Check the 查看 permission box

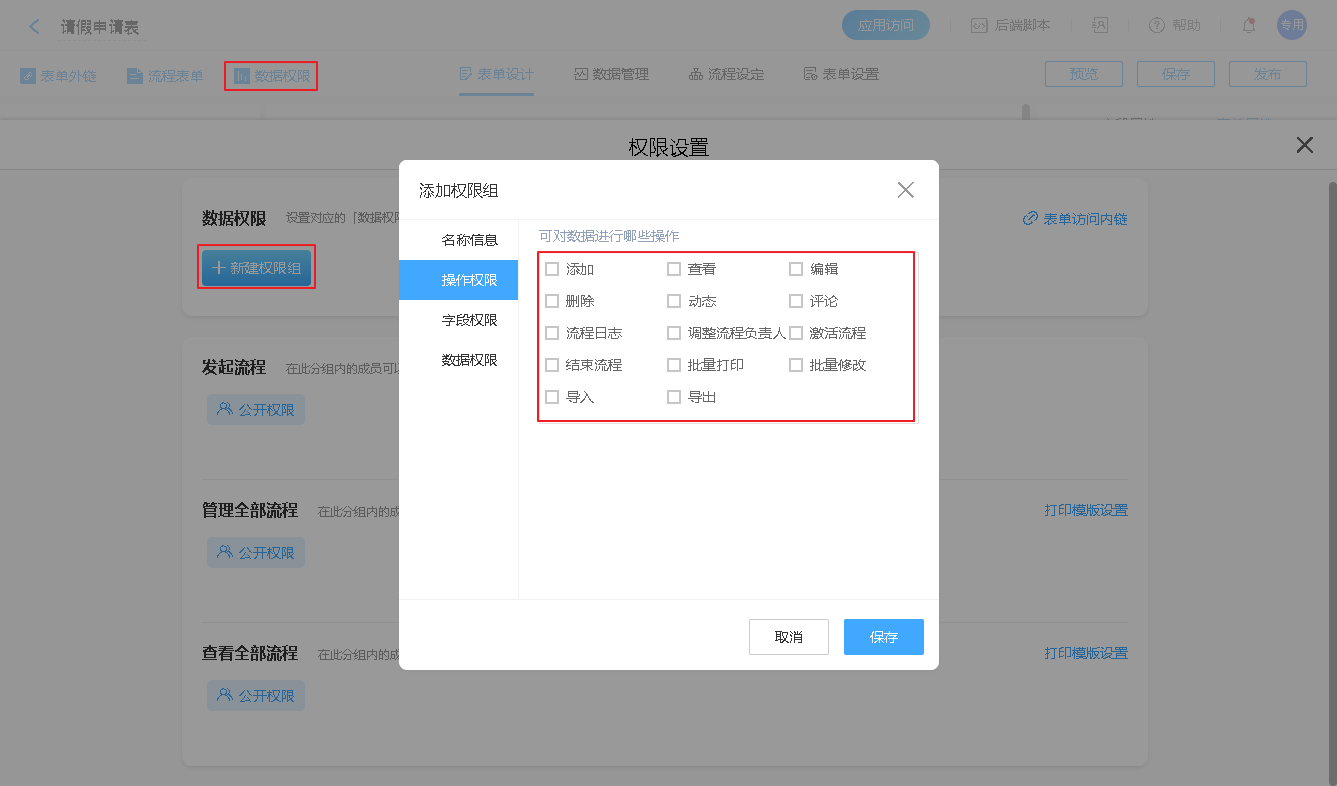(x=674, y=269)
